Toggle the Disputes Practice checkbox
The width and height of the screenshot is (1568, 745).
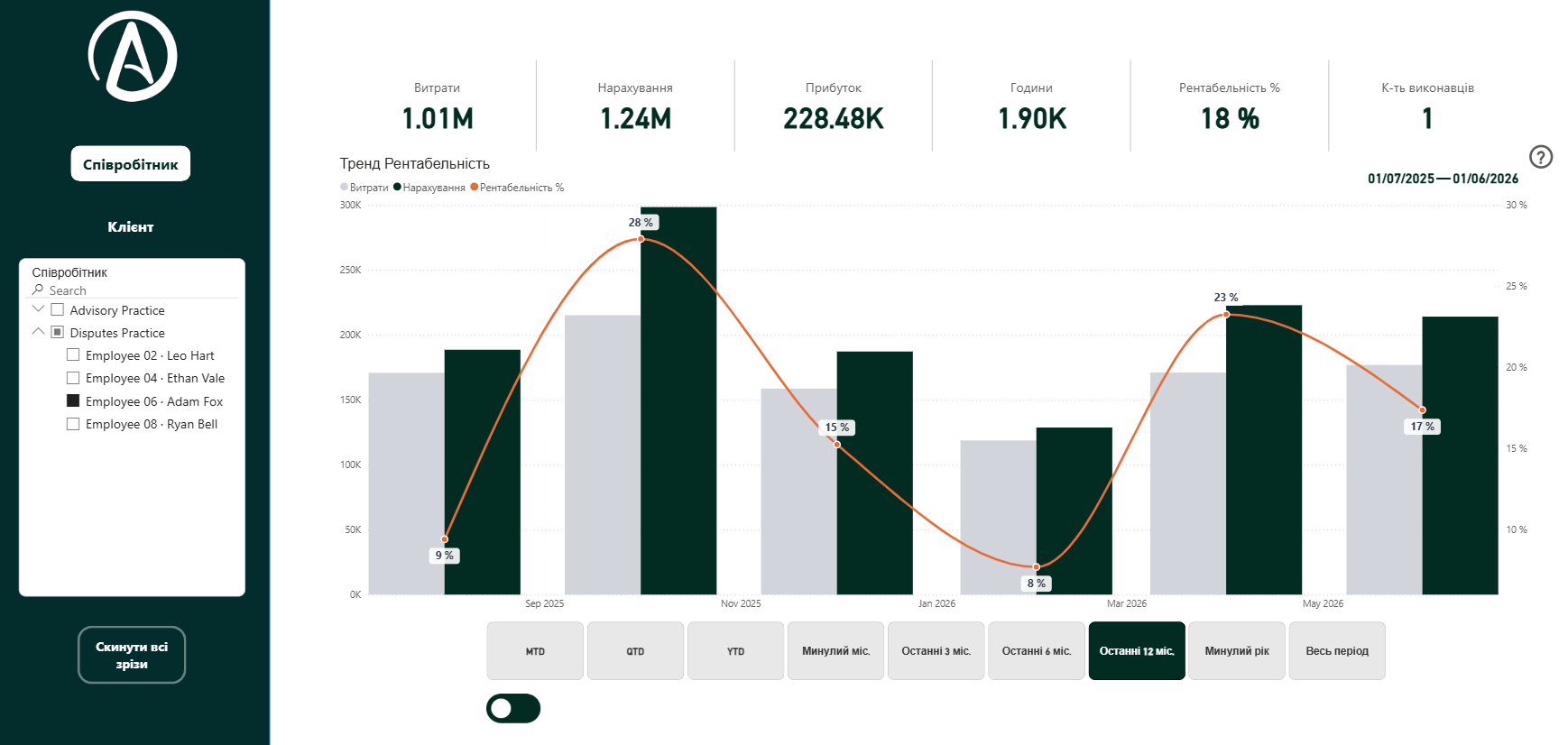pyautogui.click(x=58, y=332)
